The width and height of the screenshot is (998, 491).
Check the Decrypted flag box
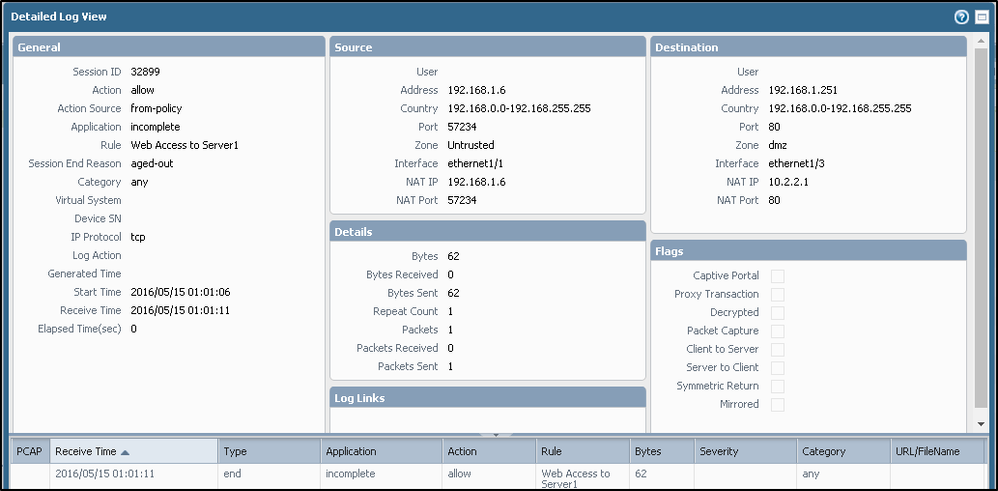pyautogui.click(x=777, y=313)
